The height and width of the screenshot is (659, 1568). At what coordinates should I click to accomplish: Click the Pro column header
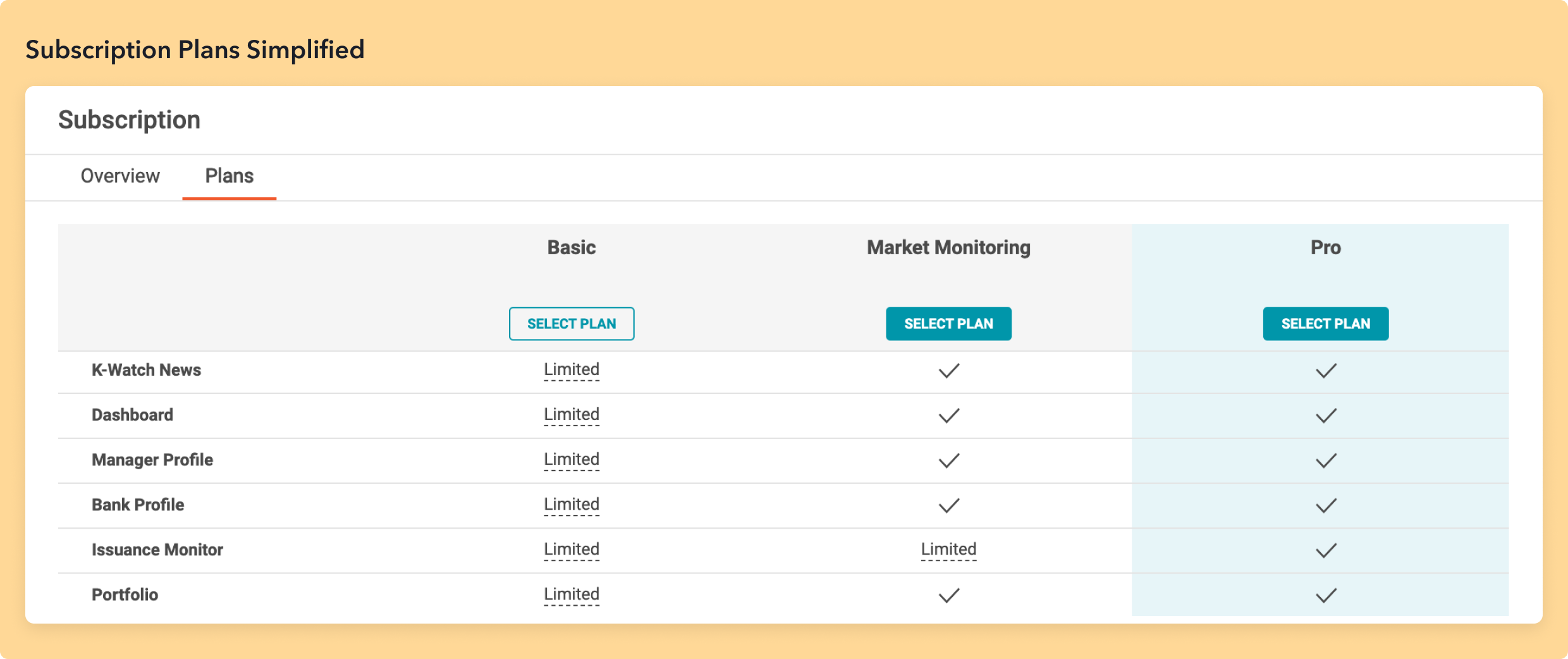point(1325,247)
